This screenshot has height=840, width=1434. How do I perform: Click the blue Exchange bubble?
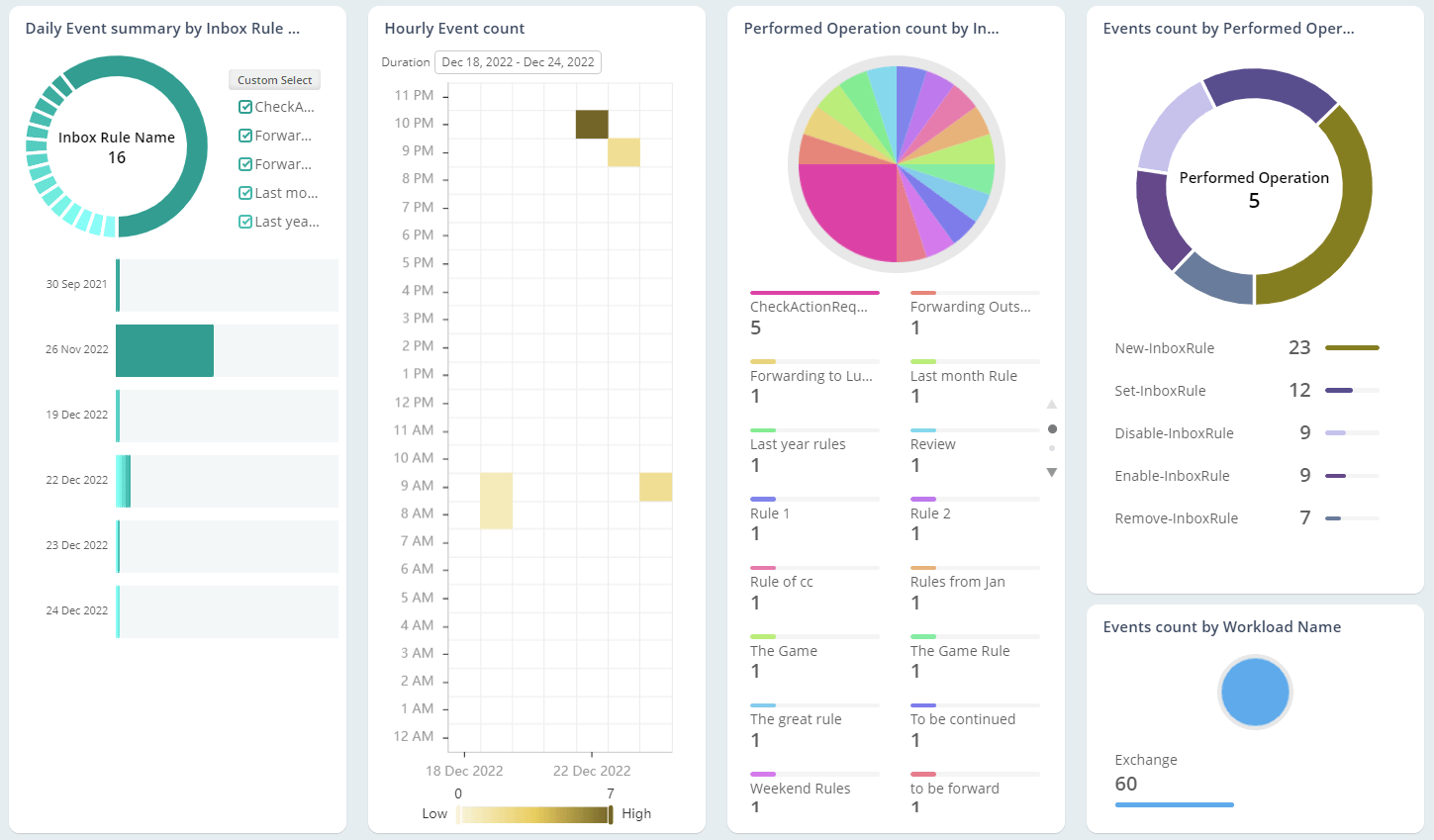click(1254, 692)
